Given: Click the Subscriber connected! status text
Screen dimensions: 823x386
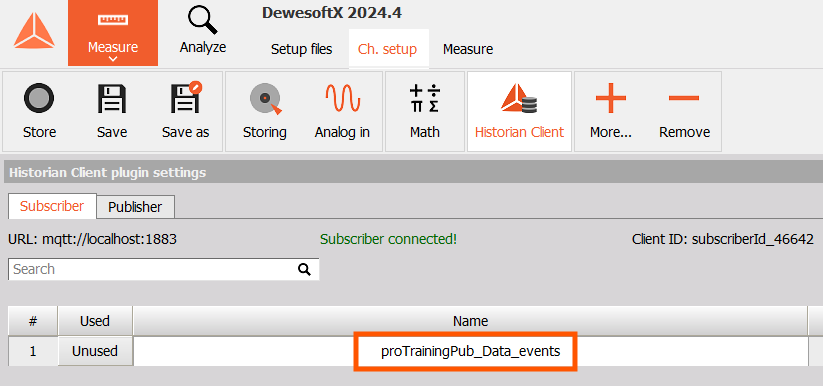Looking at the screenshot, I should pyautogui.click(x=388, y=239).
